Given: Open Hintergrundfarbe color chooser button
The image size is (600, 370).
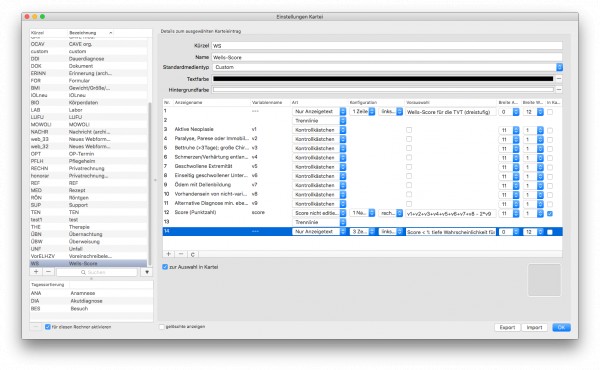Looking at the screenshot, I should pyautogui.click(x=559, y=90).
